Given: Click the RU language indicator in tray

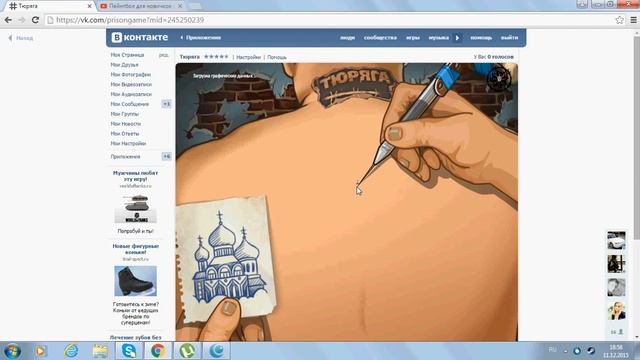Looking at the screenshot, I should (552, 350).
